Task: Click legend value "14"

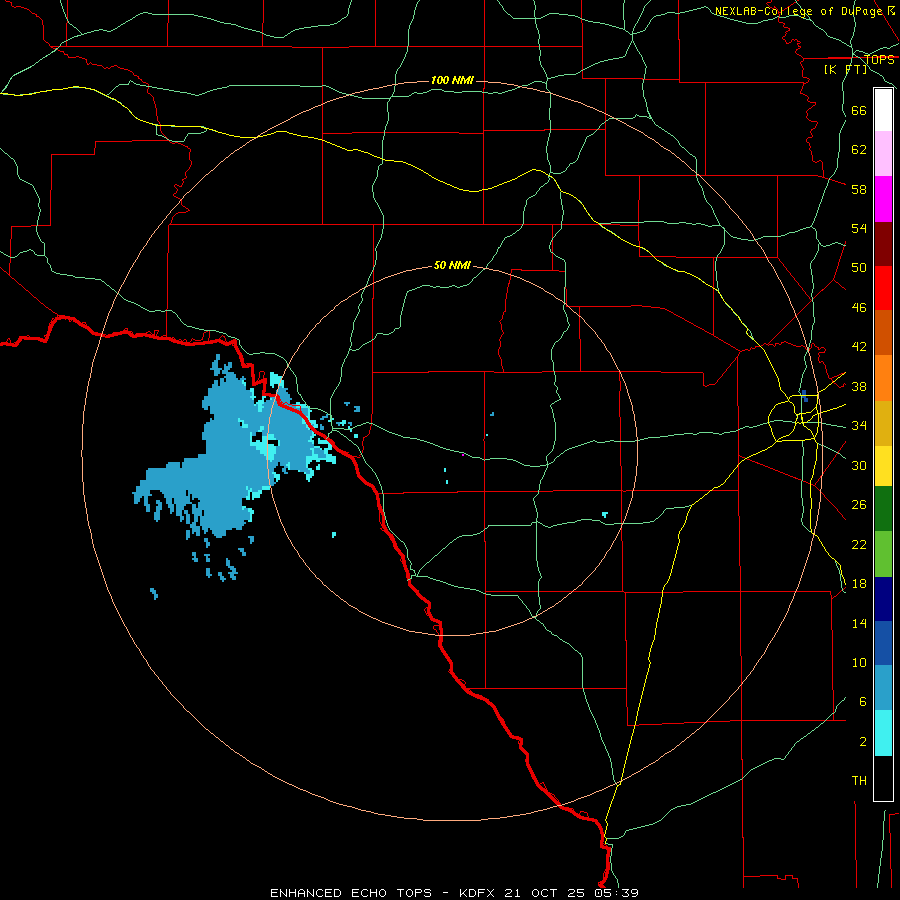Action: tap(859, 623)
